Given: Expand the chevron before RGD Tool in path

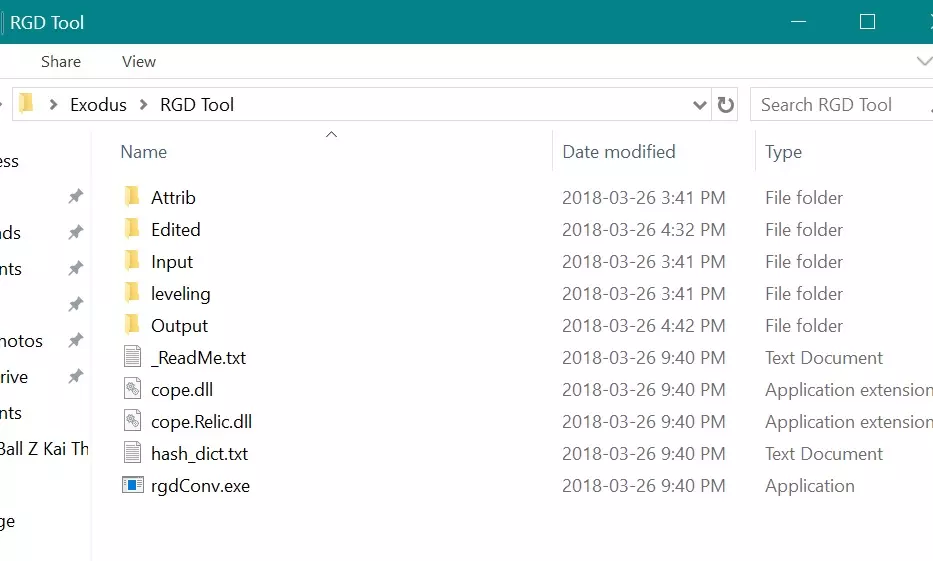Looking at the screenshot, I should coord(143,105).
